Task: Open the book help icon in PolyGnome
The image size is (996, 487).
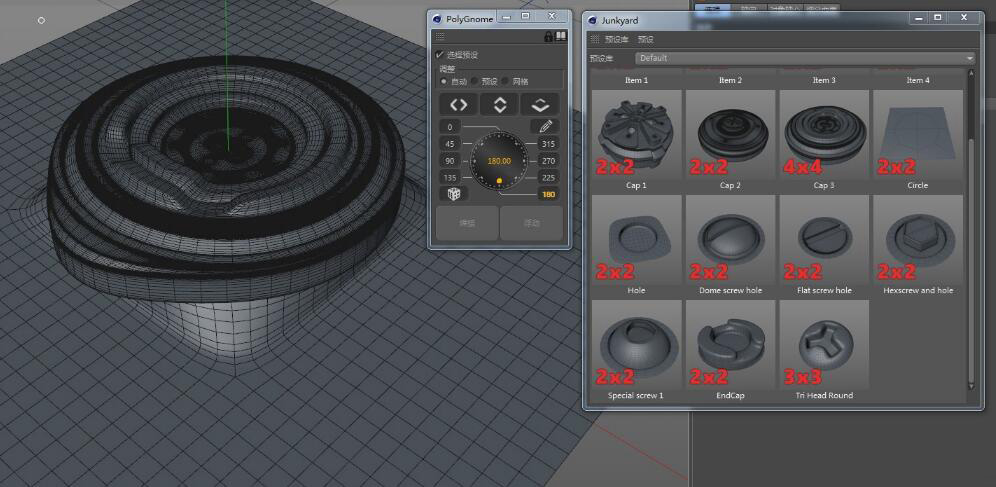Action: pos(561,37)
